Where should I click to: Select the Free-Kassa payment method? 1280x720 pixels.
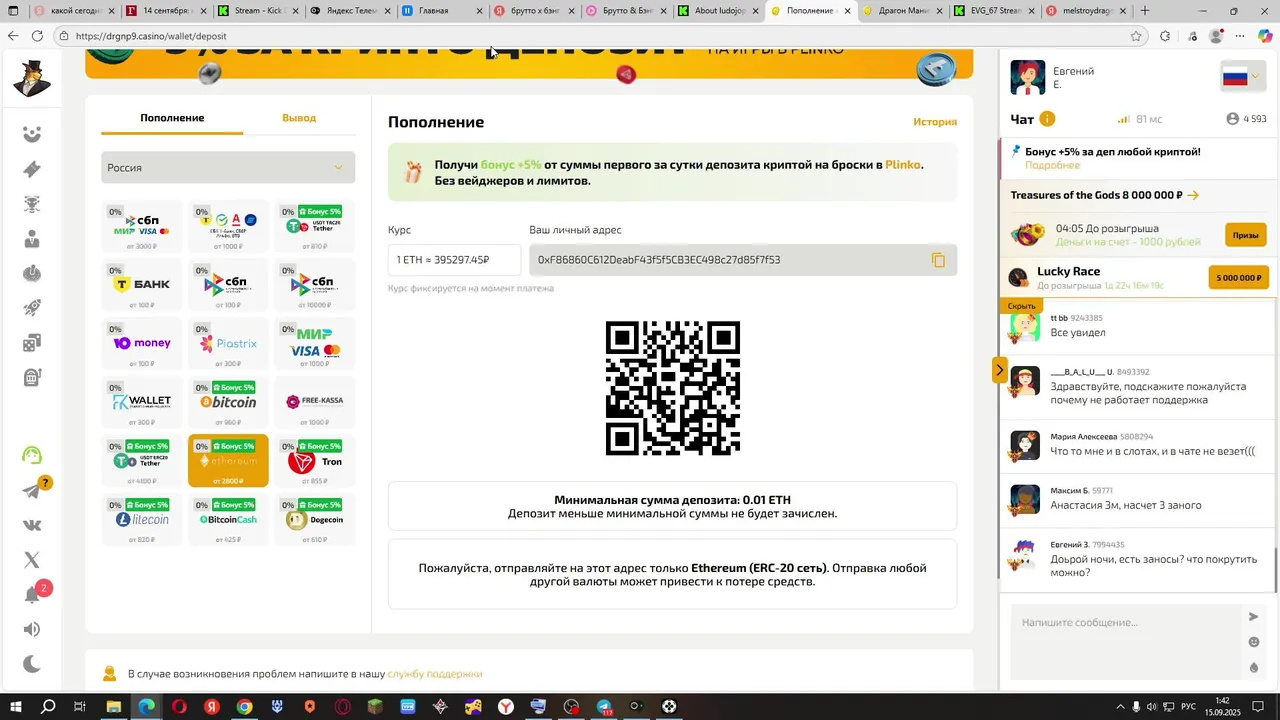pos(315,404)
